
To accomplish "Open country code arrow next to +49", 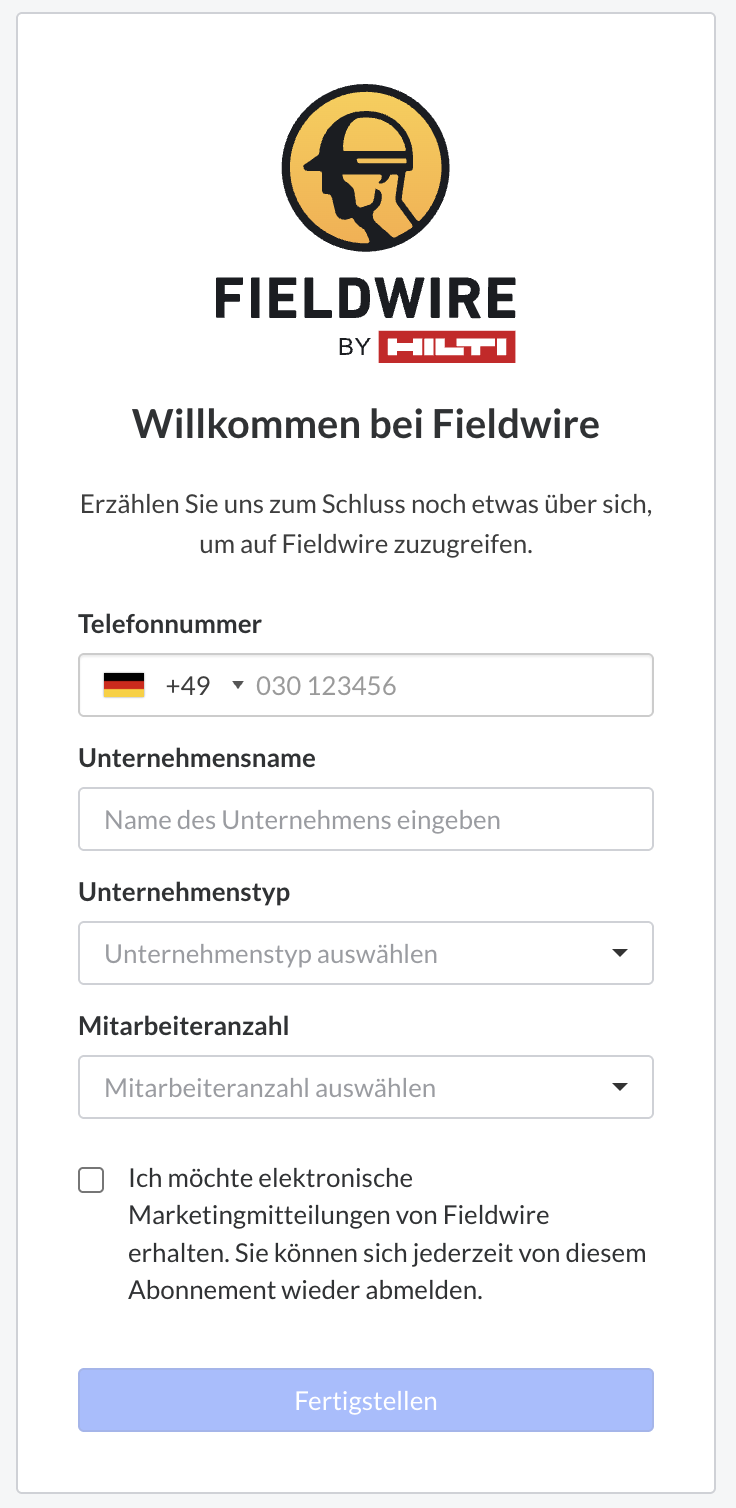I will 237,686.
